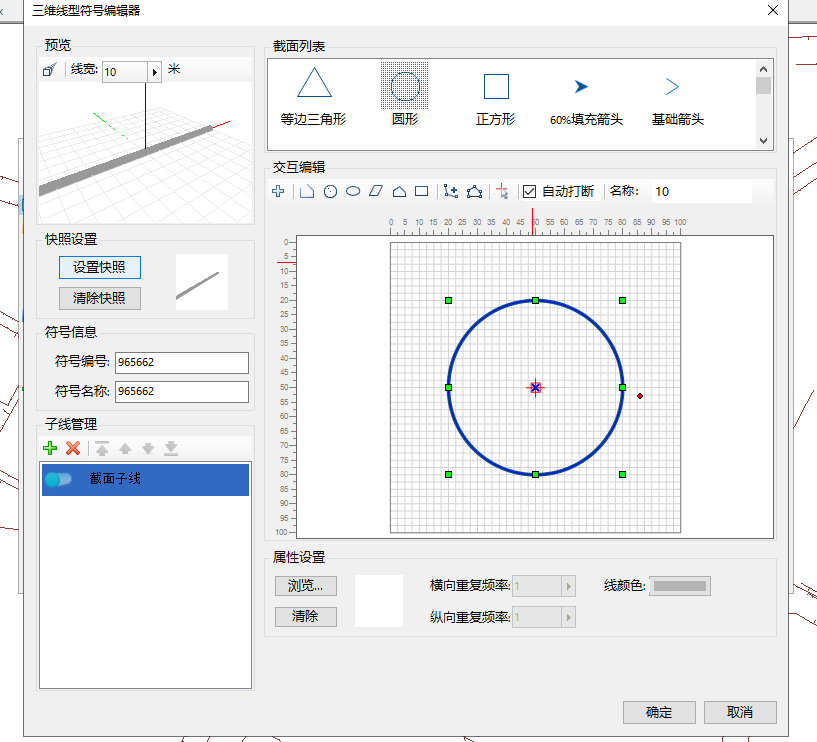Open the 纵向重复频率 dropdown arrow

(x=568, y=617)
